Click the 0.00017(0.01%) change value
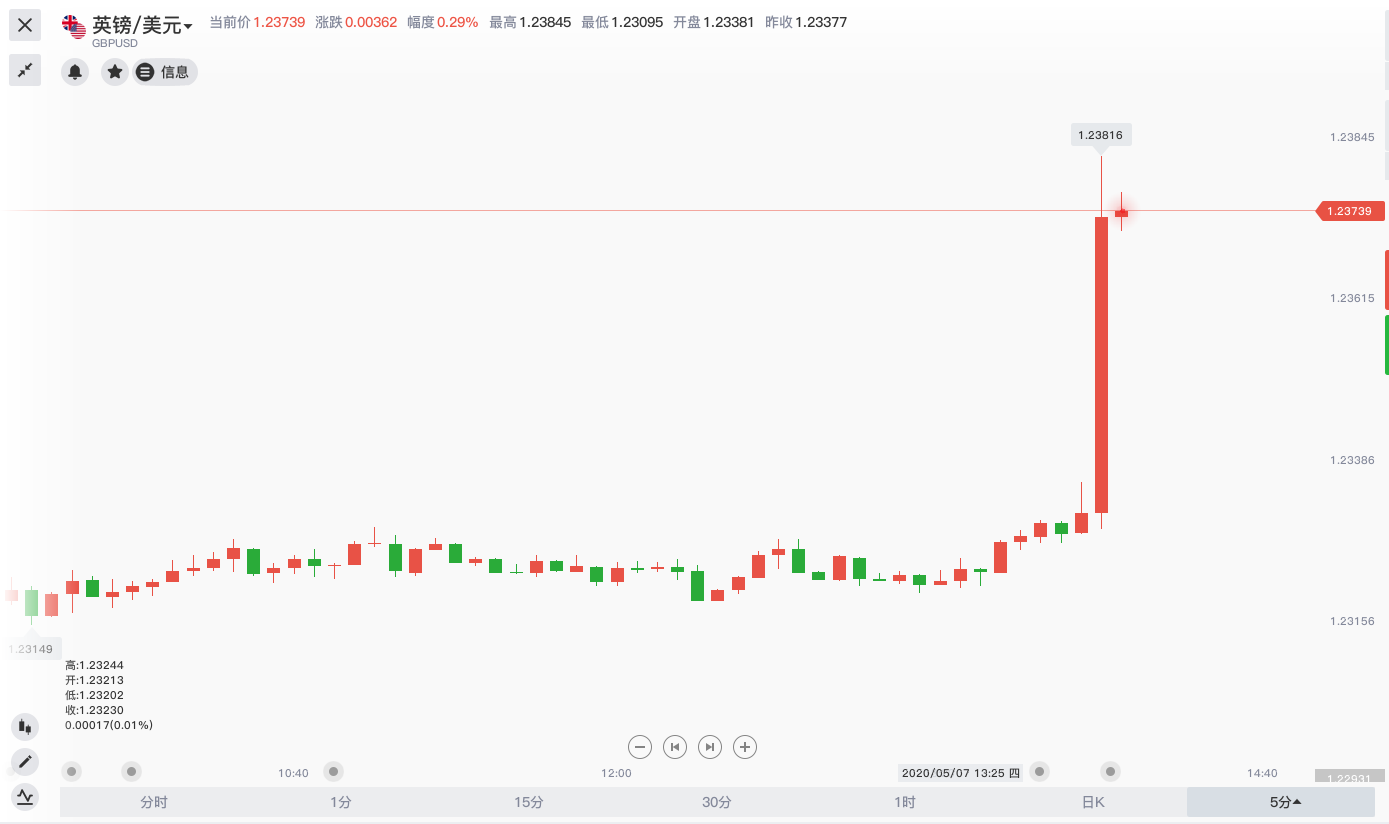Viewport: 1389px width, 824px height. click(x=109, y=725)
